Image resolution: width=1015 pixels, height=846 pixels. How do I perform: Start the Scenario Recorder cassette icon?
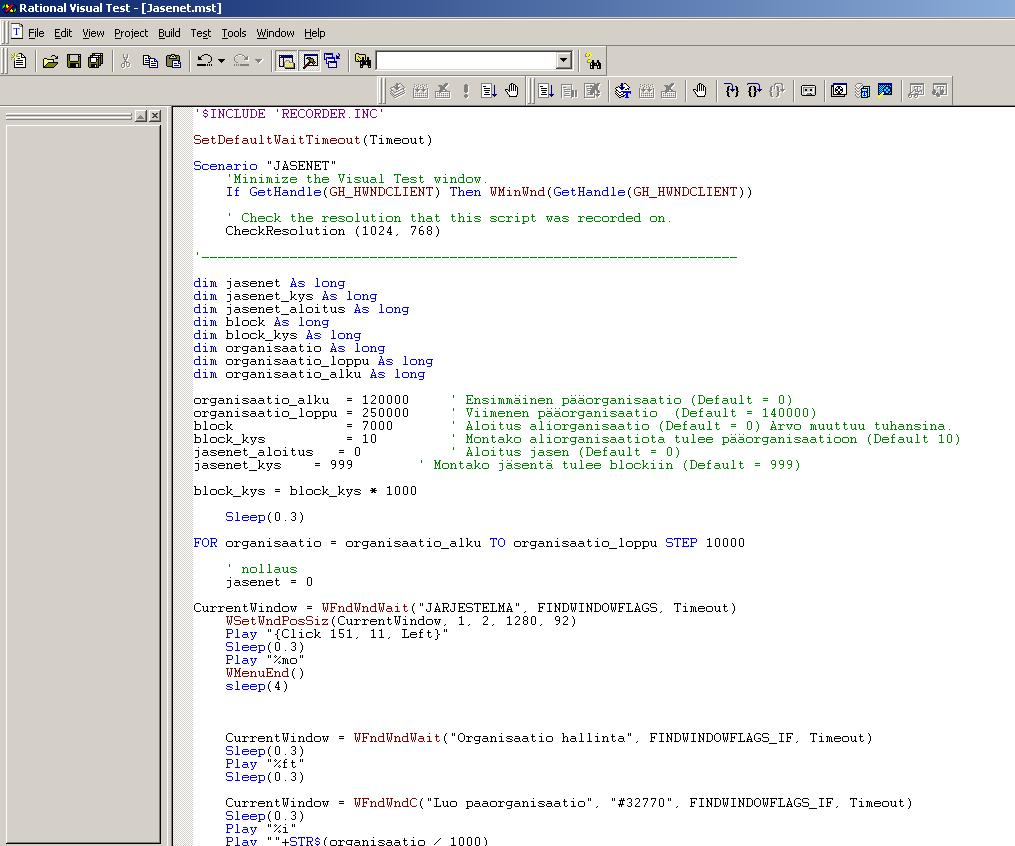click(809, 91)
